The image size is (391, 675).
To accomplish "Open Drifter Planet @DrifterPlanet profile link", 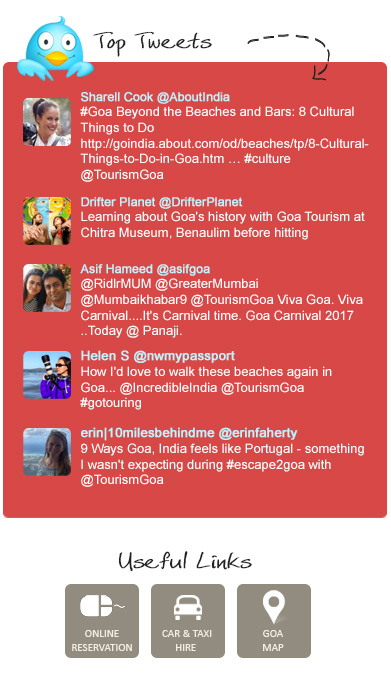I will coord(161,202).
